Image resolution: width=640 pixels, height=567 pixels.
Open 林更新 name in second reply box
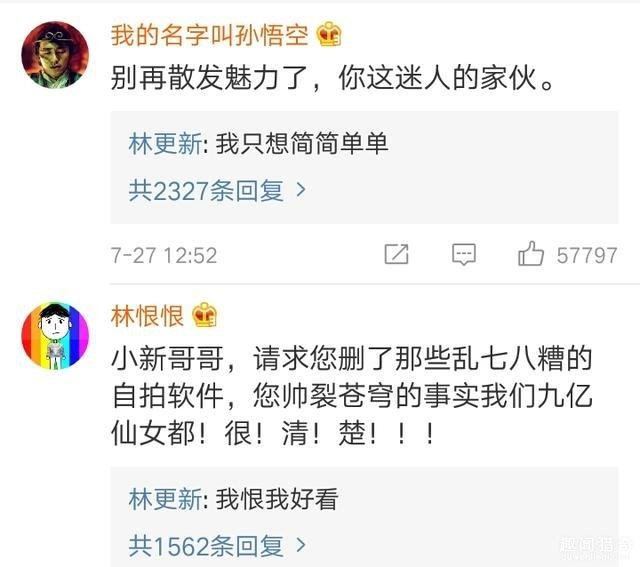click(x=165, y=499)
